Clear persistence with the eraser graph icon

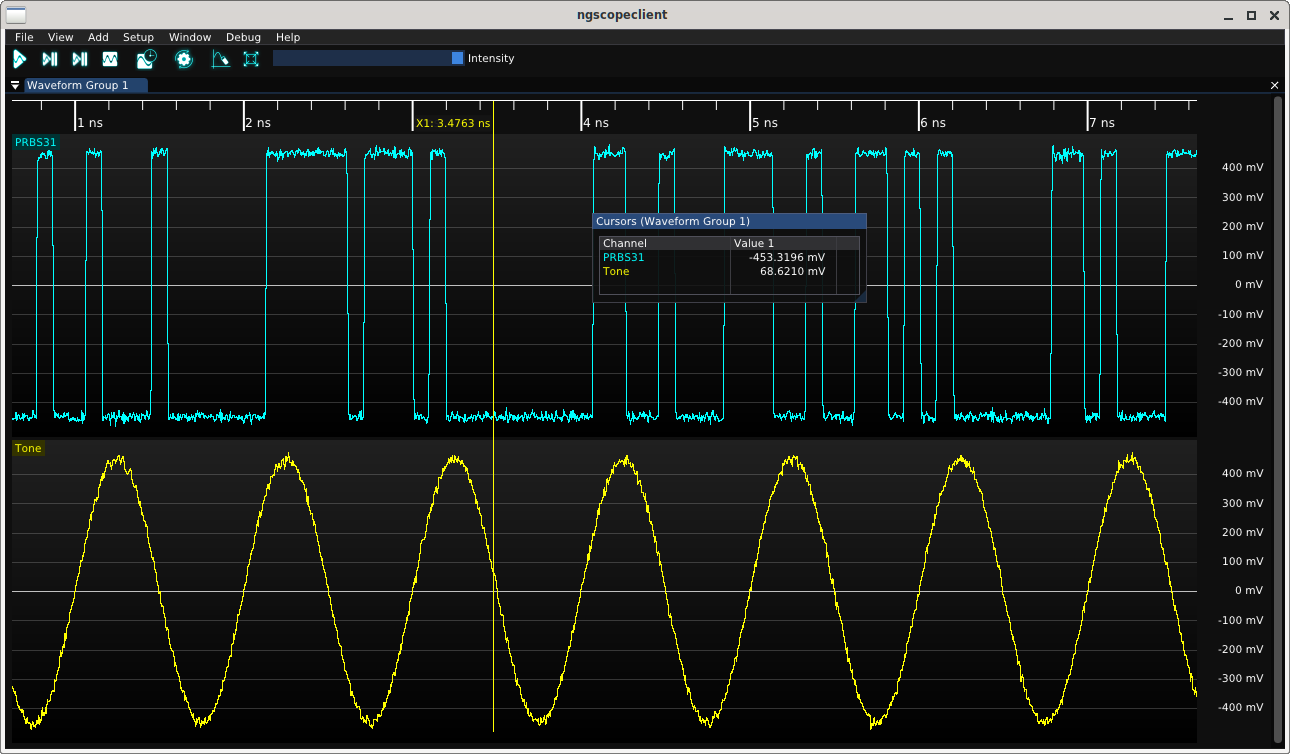point(220,59)
